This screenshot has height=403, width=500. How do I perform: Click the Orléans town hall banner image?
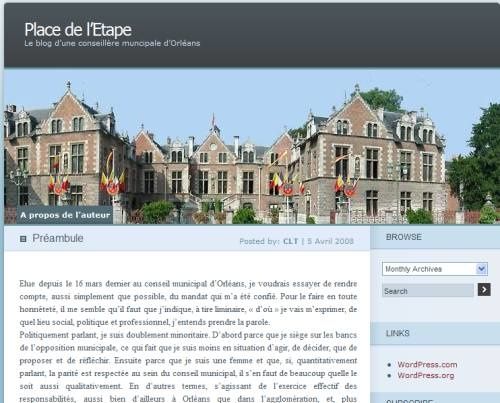252,146
